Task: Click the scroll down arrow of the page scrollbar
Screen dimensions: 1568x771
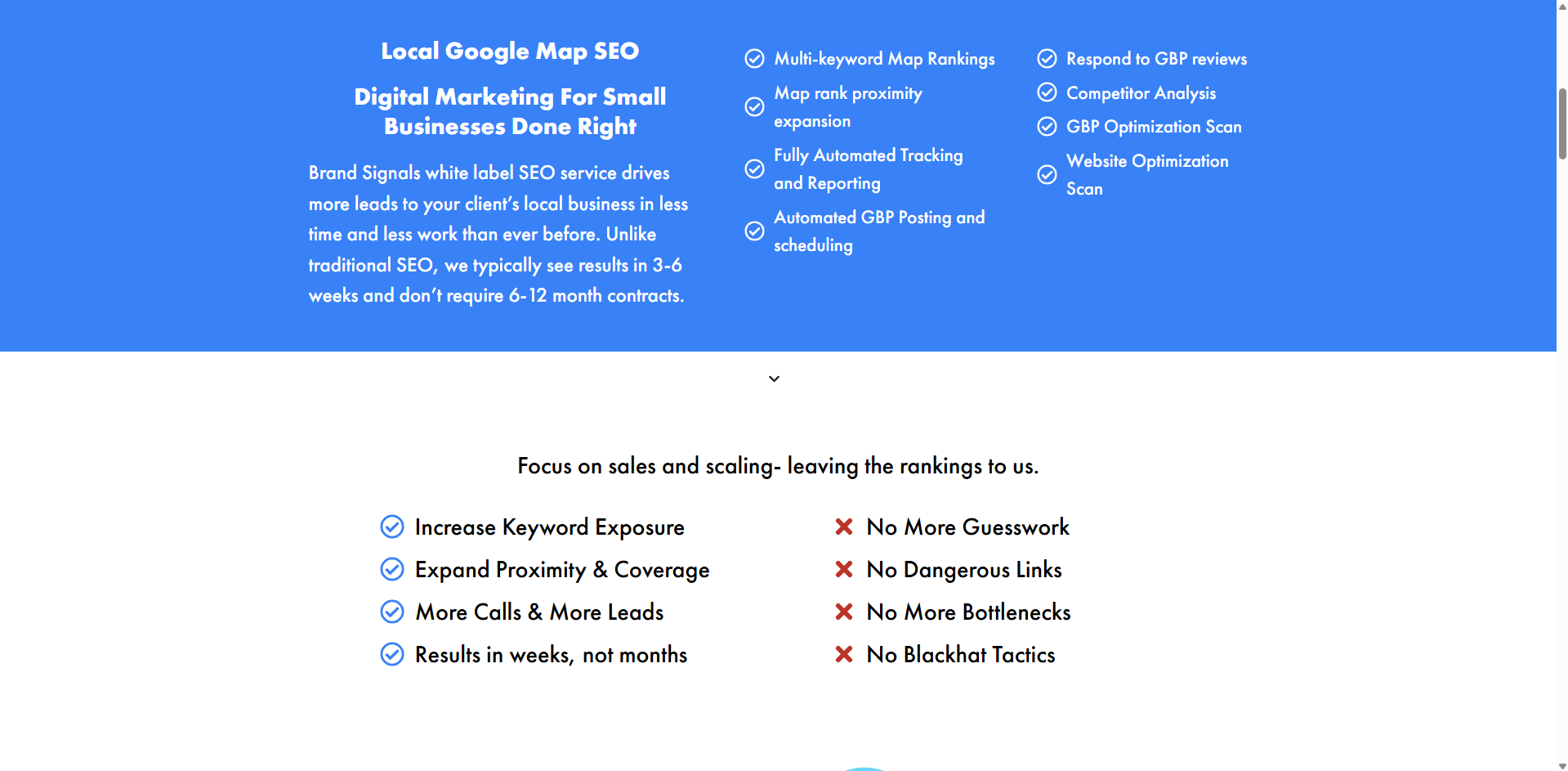Action: click(1562, 765)
